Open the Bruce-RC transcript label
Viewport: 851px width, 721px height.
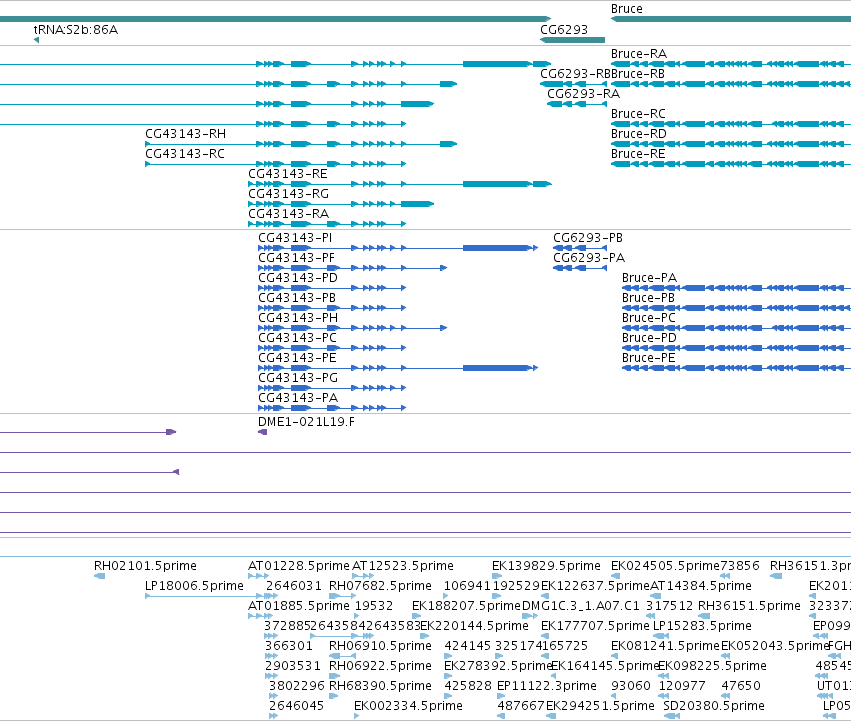point(638,114)
